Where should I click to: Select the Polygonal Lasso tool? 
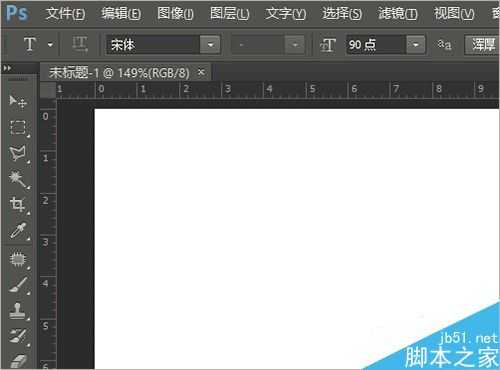(x=18, y=153)
